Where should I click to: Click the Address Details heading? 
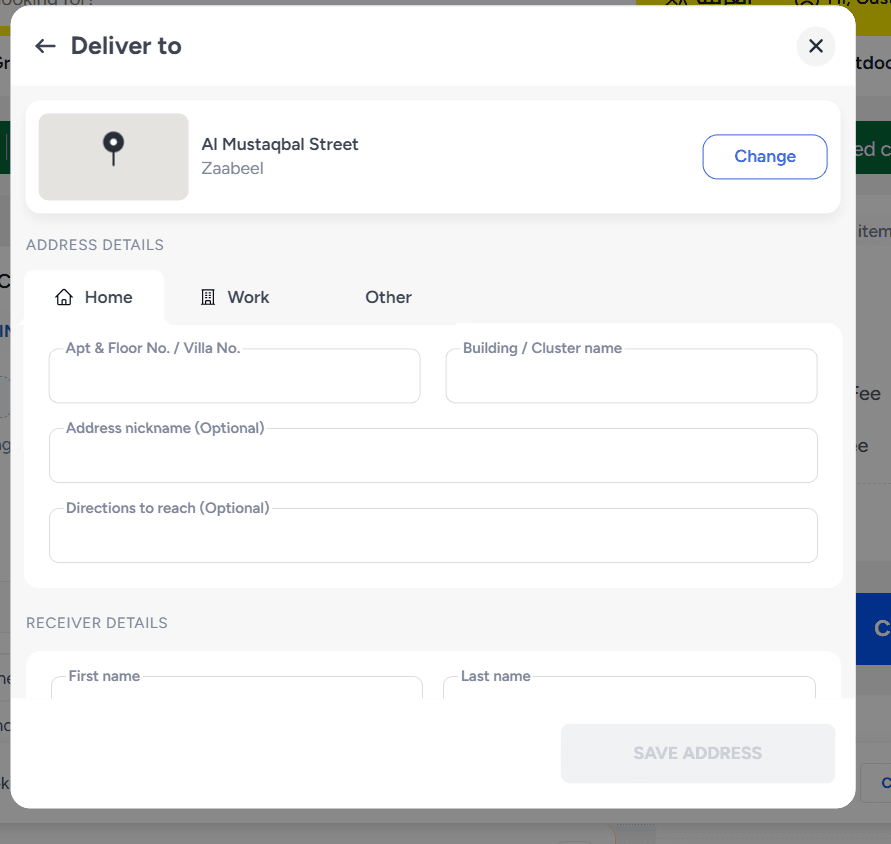pyautogui.click(x=95, y=245)
